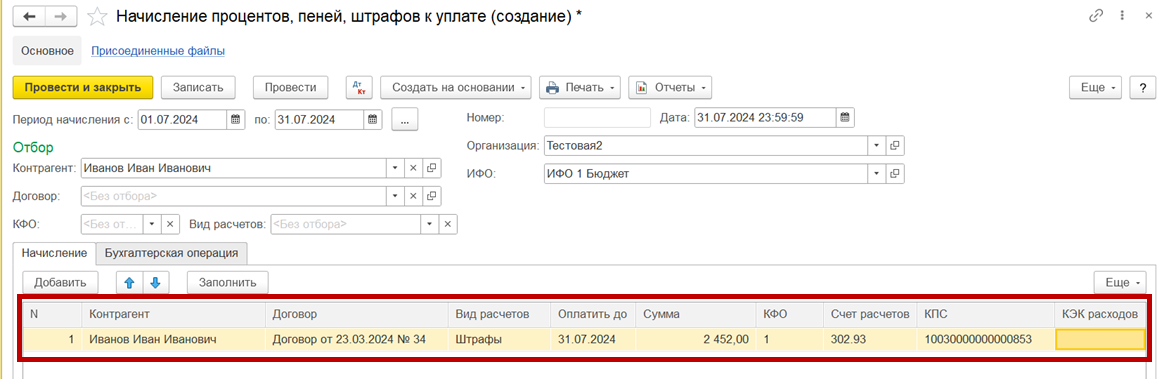Viewport: 1157px width, 379px height.
Task: Expand the Контрагент dropdown list
Action: coord(396,169)
